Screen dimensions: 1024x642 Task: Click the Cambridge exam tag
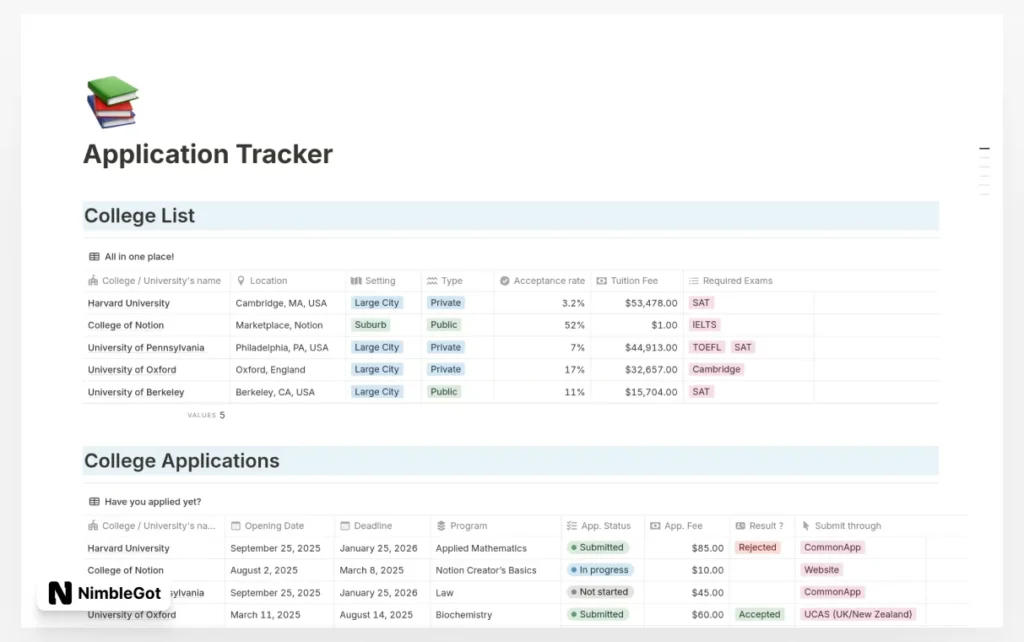coord(716,369)
